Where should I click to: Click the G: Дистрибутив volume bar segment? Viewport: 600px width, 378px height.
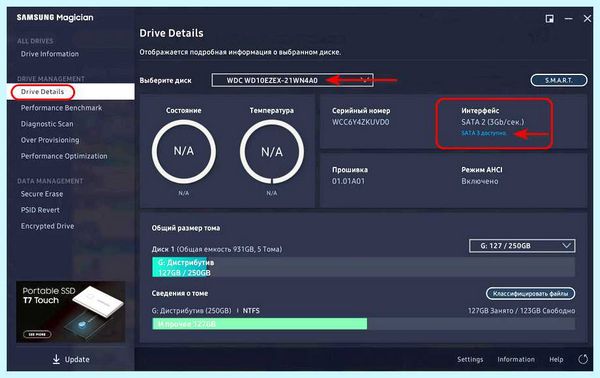pyautogui.click(x=179, y=267)
